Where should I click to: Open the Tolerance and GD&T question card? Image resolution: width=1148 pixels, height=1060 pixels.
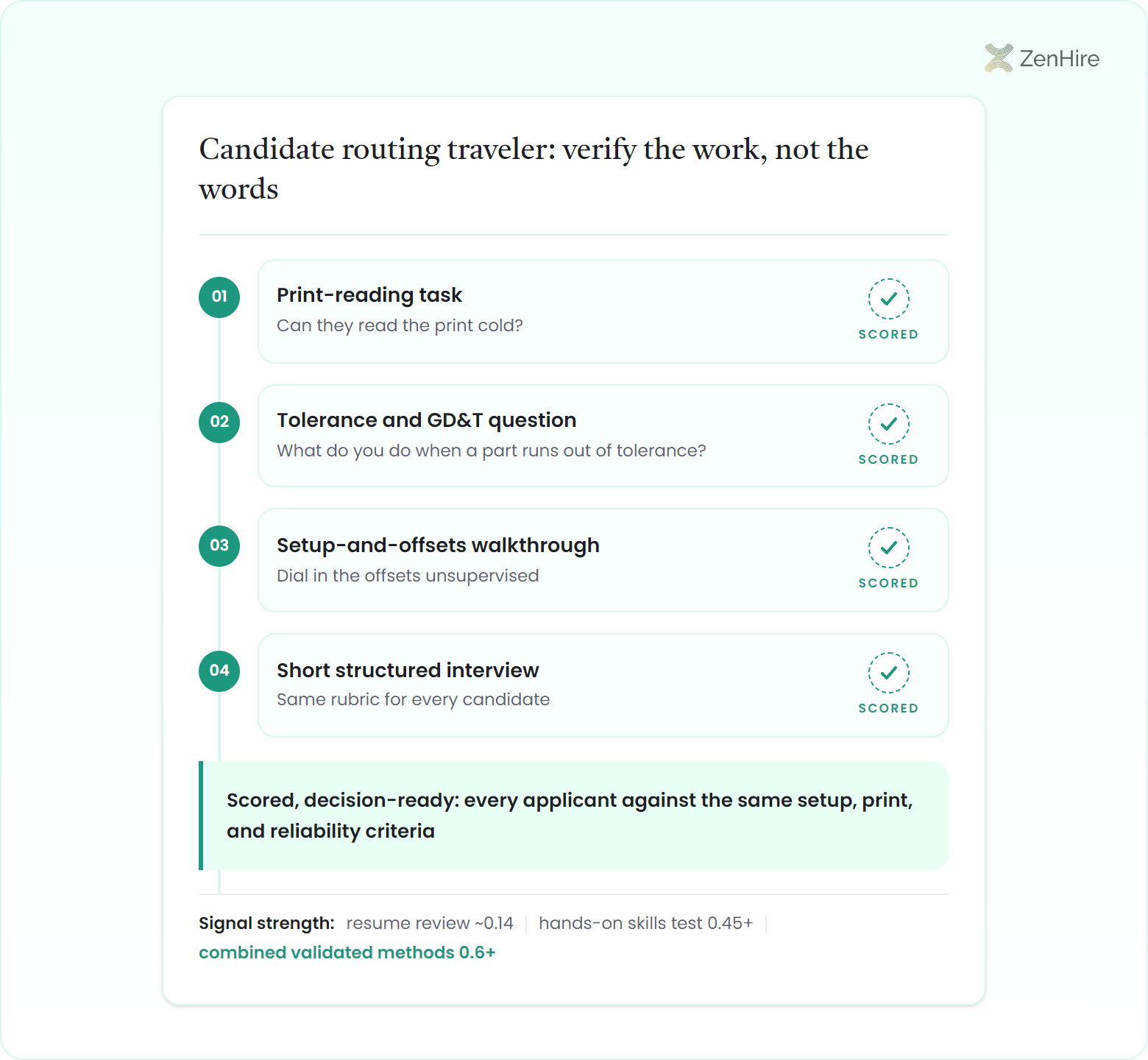click(x=603, y=436)
